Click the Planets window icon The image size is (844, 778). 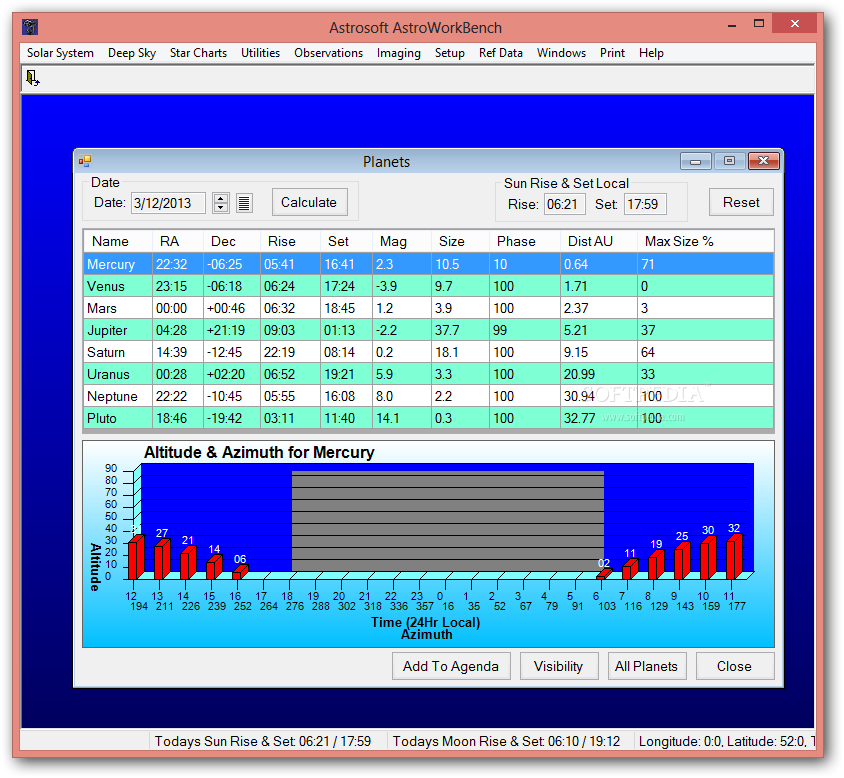tap(85, 161)
